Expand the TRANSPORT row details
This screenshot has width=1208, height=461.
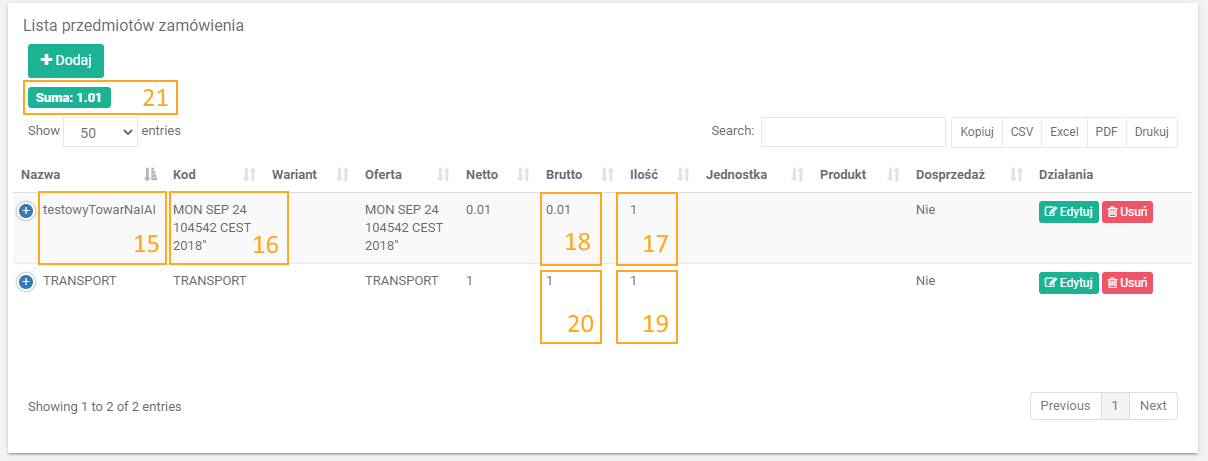(x=26, y=282)
